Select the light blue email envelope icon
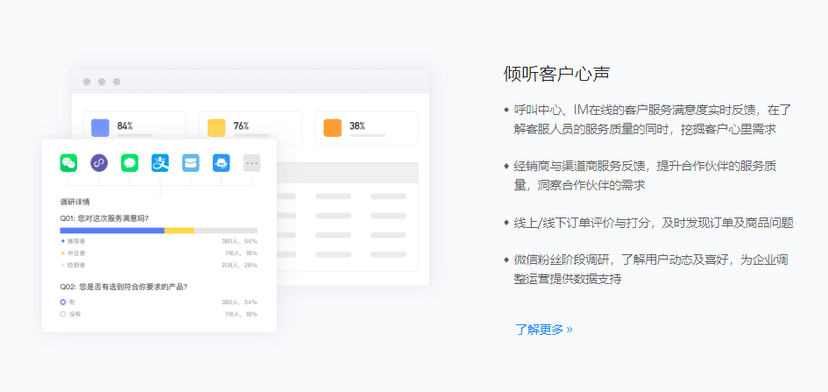The image size is (828, 392). point(191,163)
